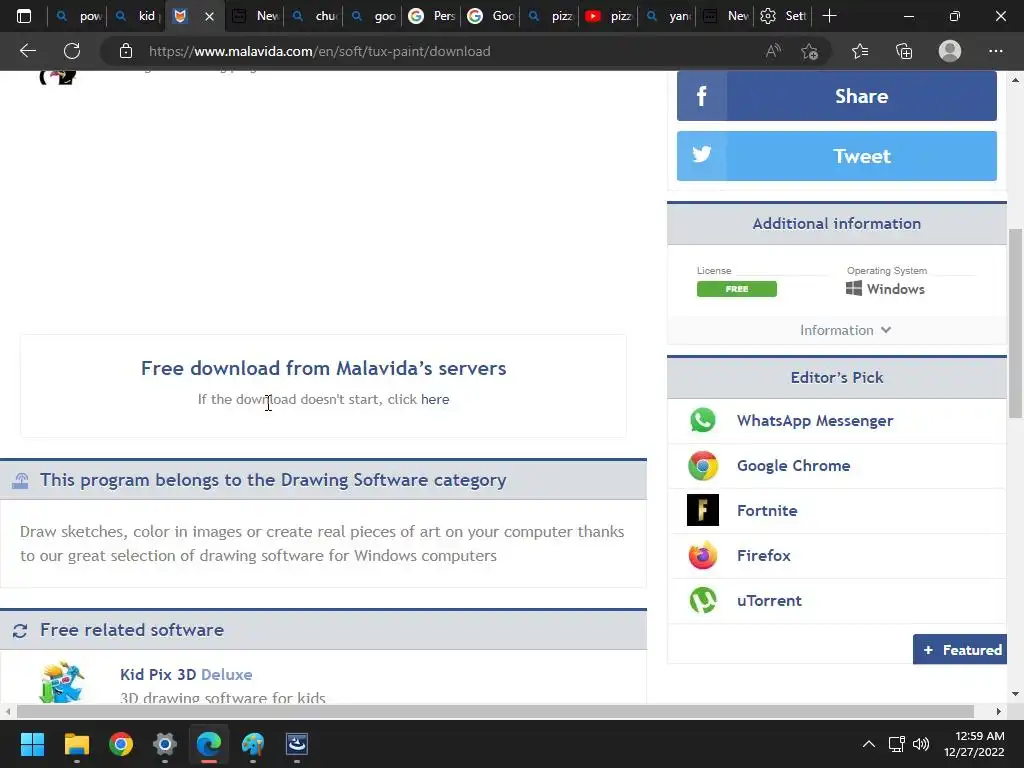Switch to the 'Pers' Google tab
The image size is (1024, 768).
point(431,16)
